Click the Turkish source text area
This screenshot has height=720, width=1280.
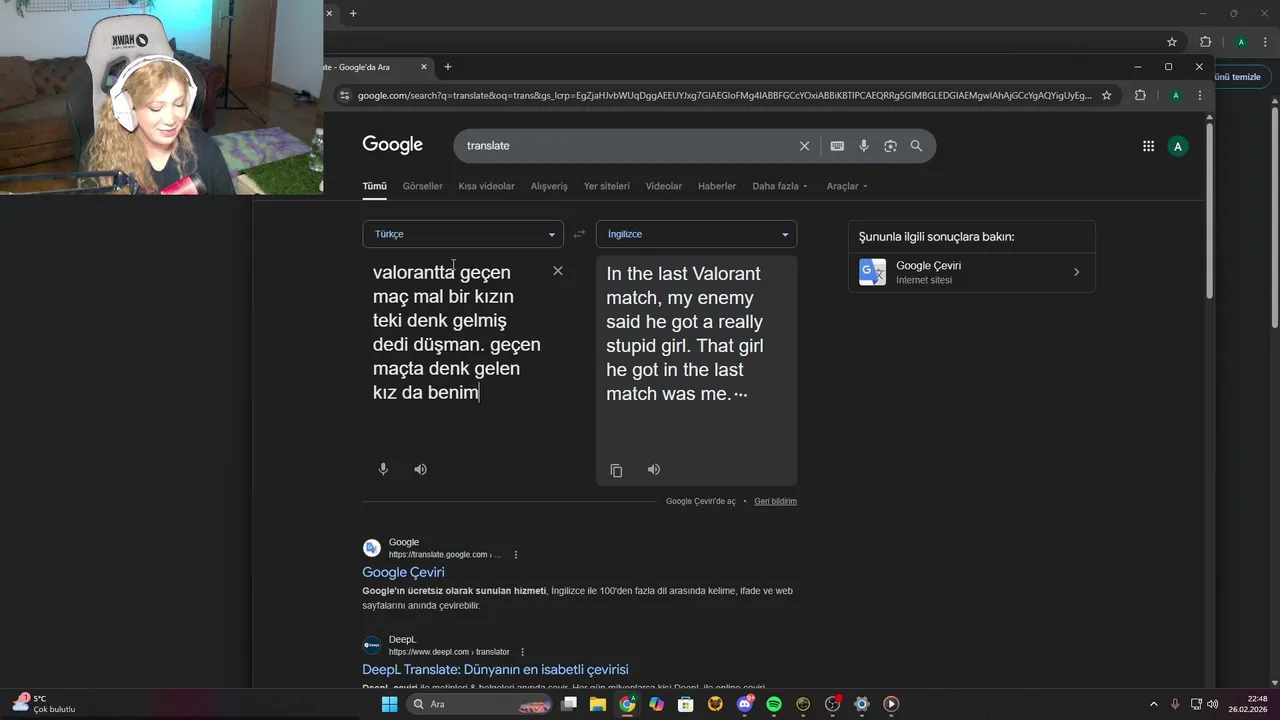click(457, 332)
